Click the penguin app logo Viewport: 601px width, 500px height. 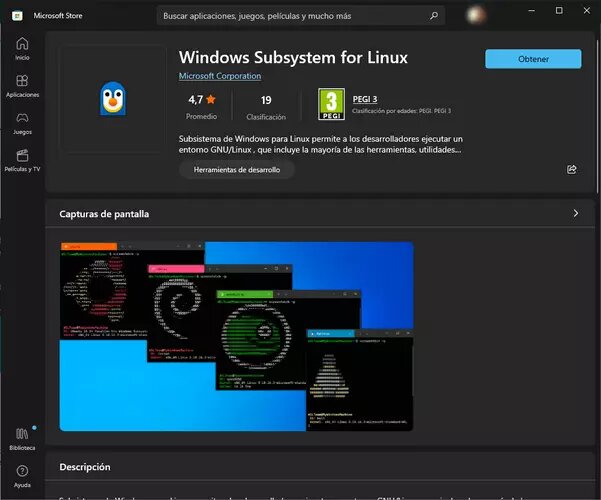(112, 99)
